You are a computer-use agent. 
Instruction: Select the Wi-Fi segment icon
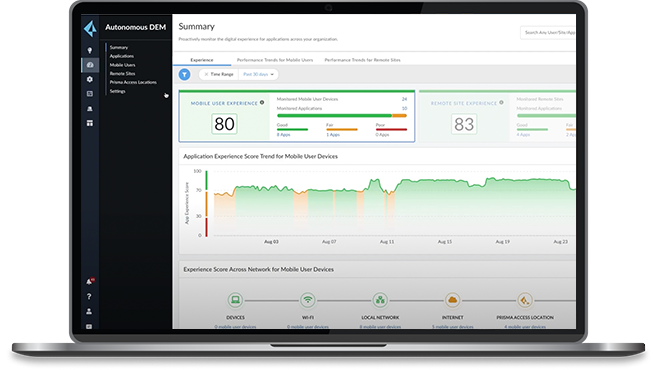308,300
